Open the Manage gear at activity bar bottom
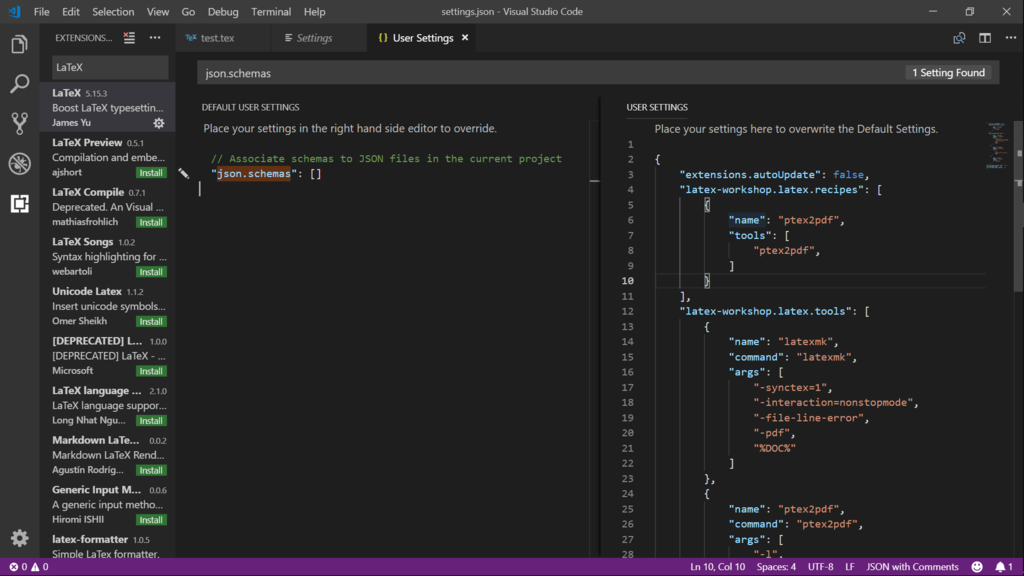Image resolution: width=1024 pixels, height=576 pixels. 20,537
